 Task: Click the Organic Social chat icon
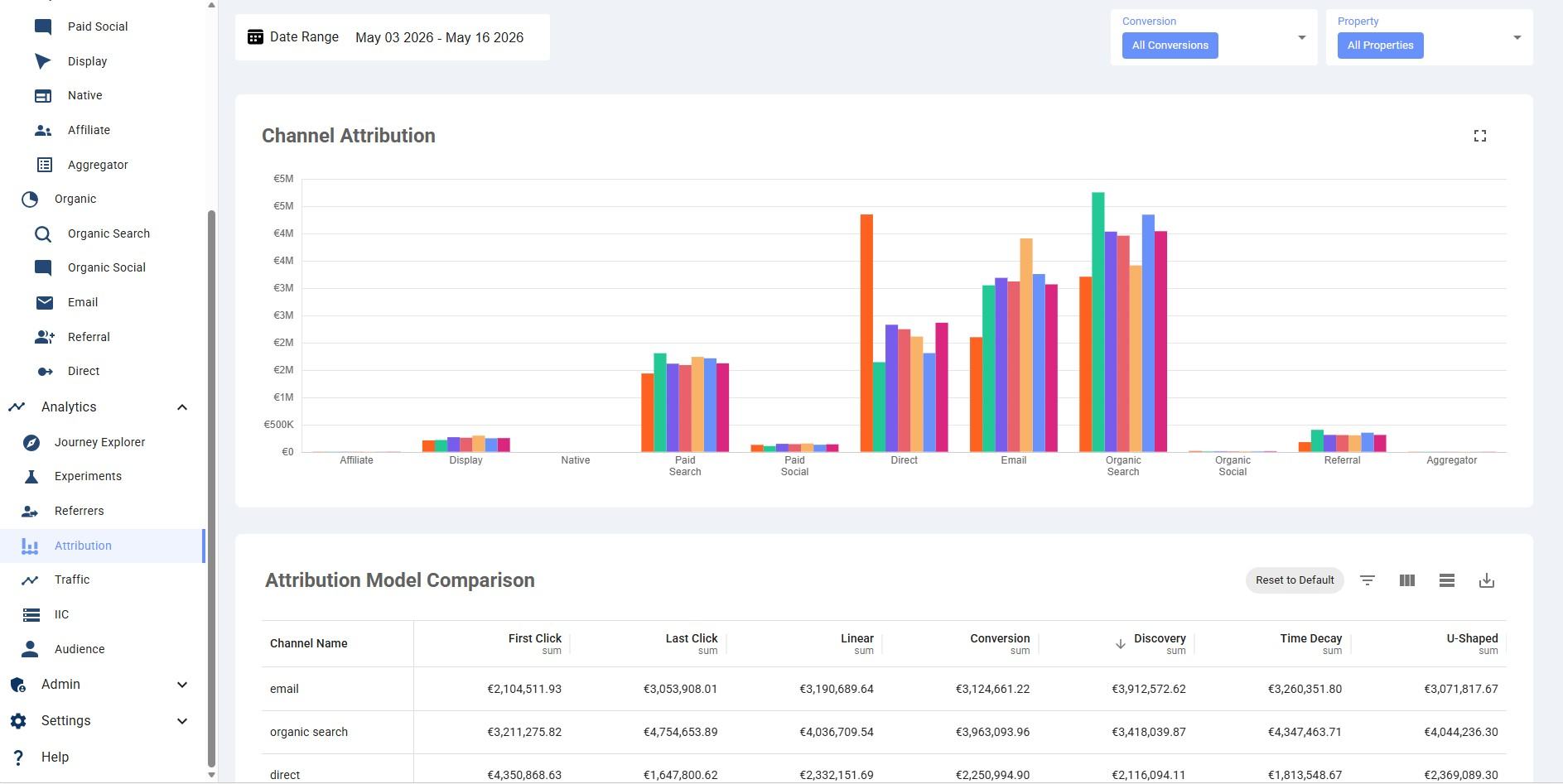43,267
